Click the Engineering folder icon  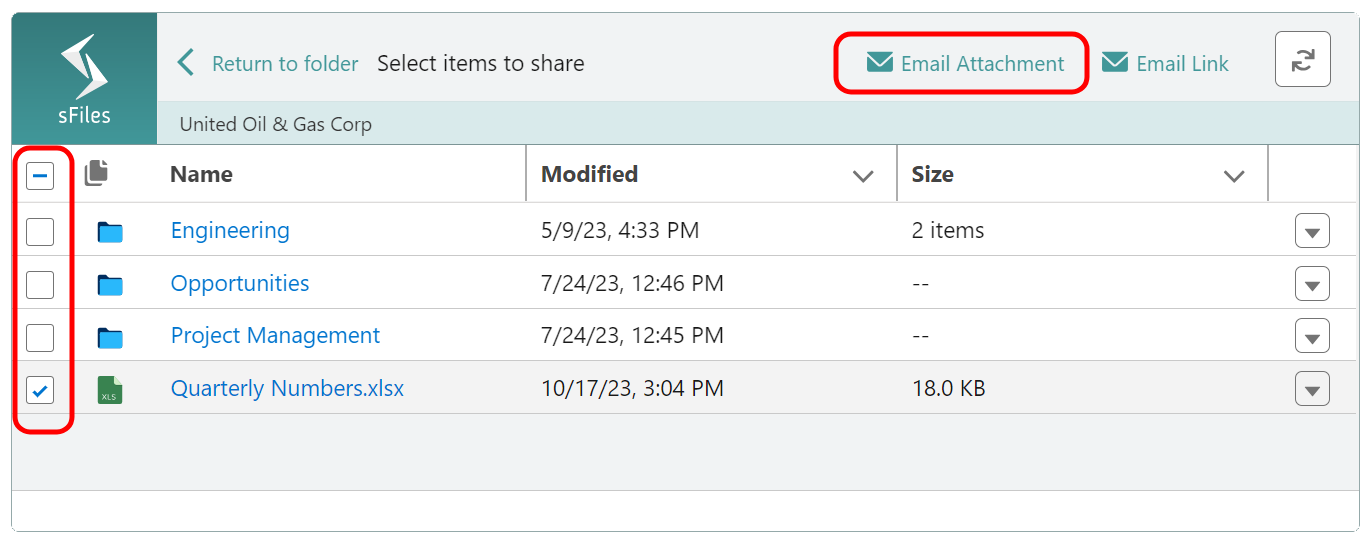pyautogui.click(x=110, y=232)
